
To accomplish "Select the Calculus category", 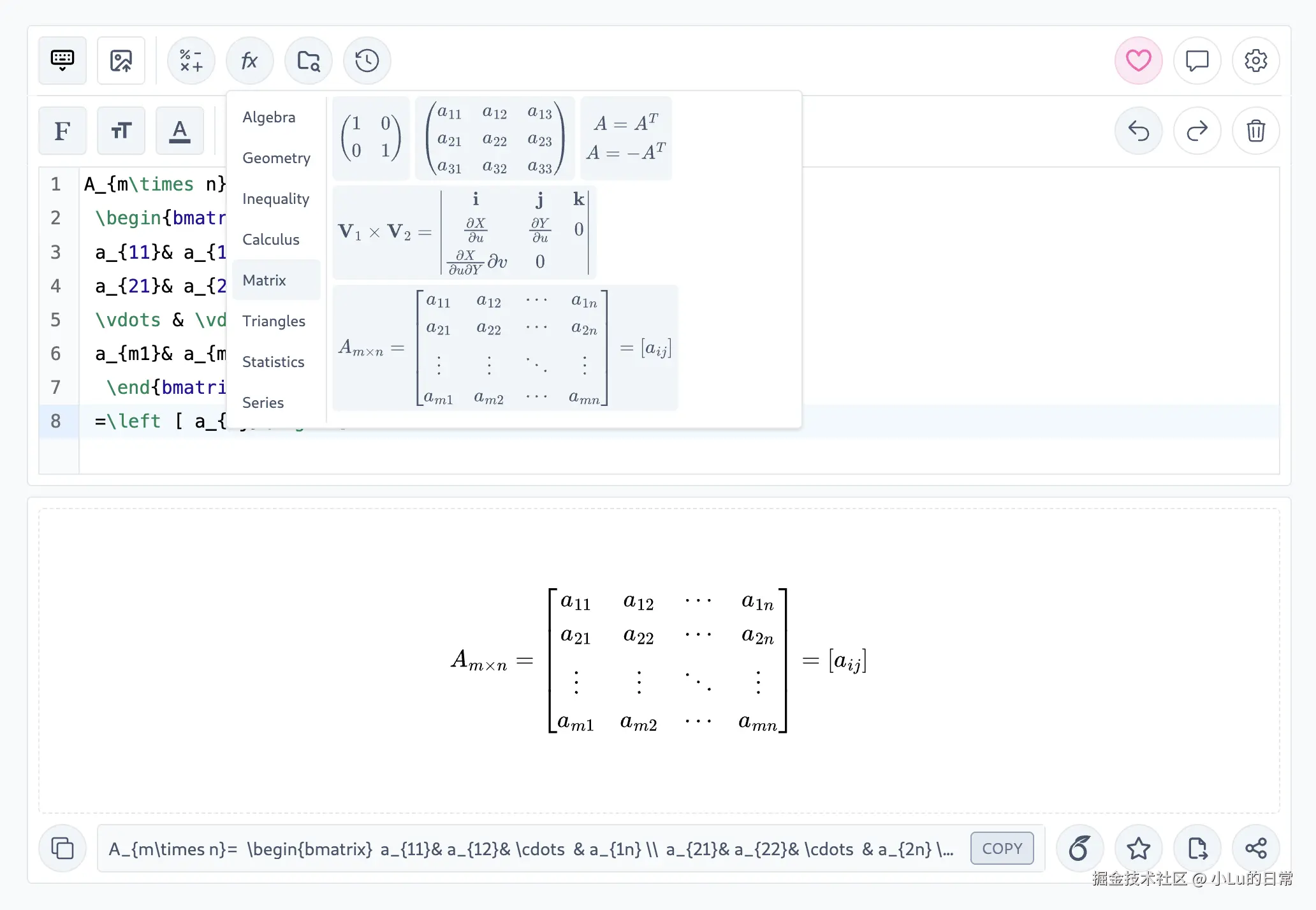I will (271, 240).
